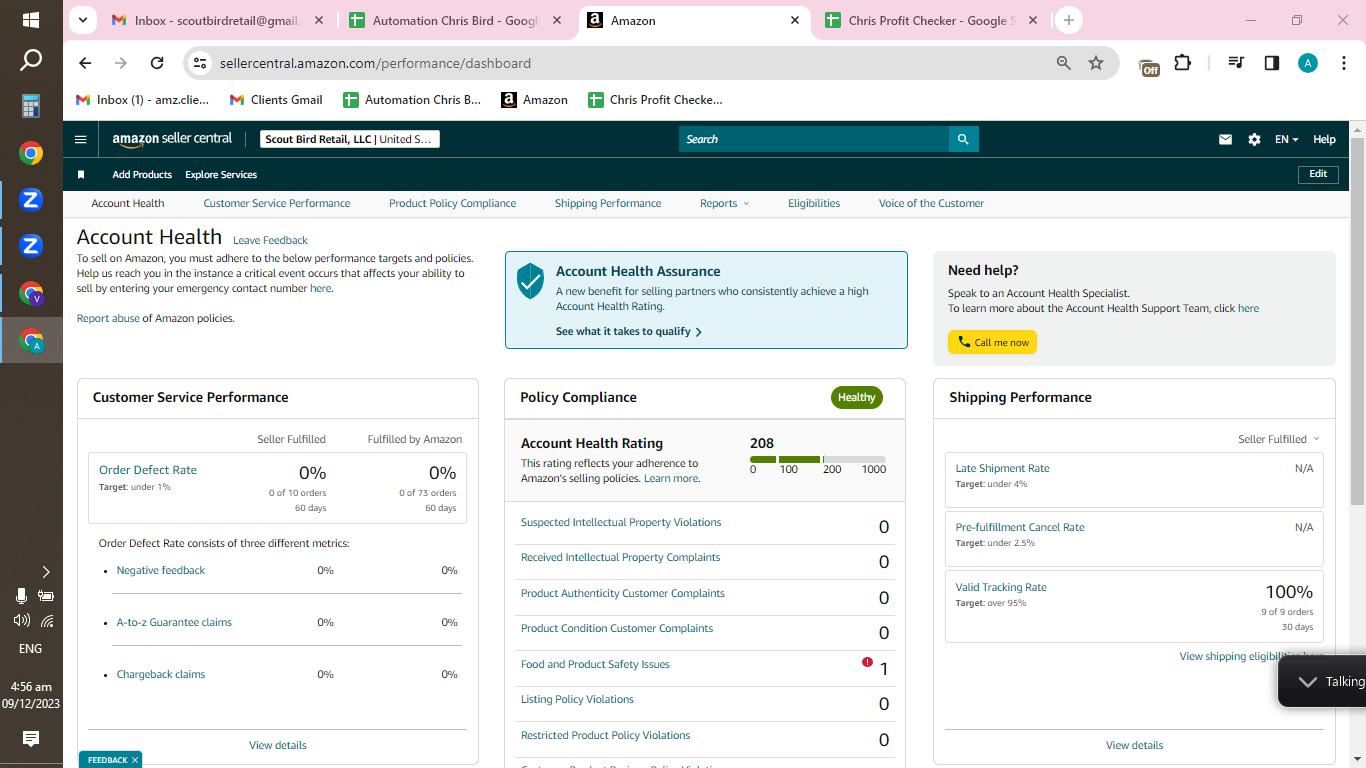Viewport: 1366px width, 768px height.
Task: Click the bookmark flag icon beside Add Products
Action: point(81,175)
